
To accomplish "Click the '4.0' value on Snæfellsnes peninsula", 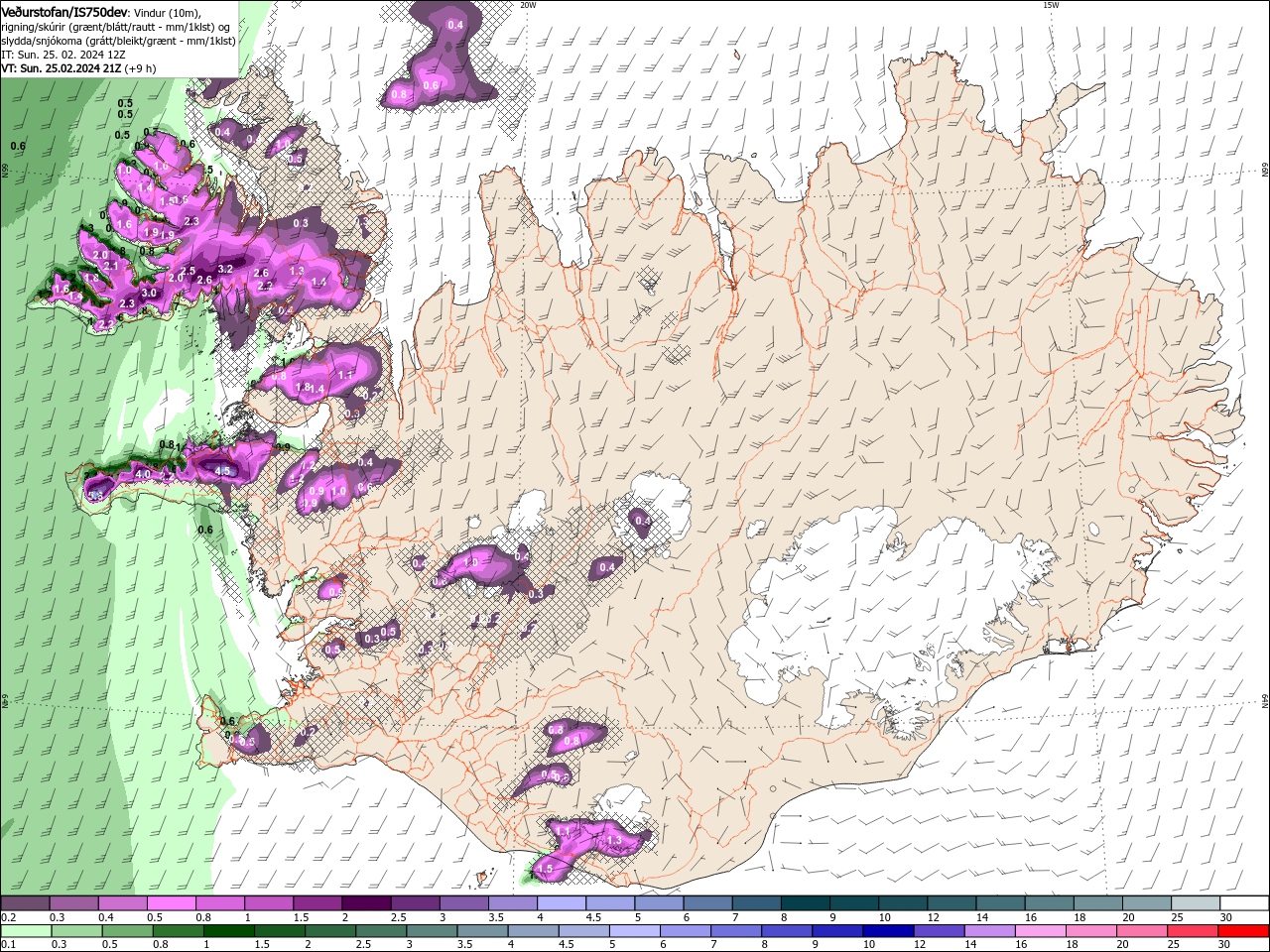I will pos(143,475).
